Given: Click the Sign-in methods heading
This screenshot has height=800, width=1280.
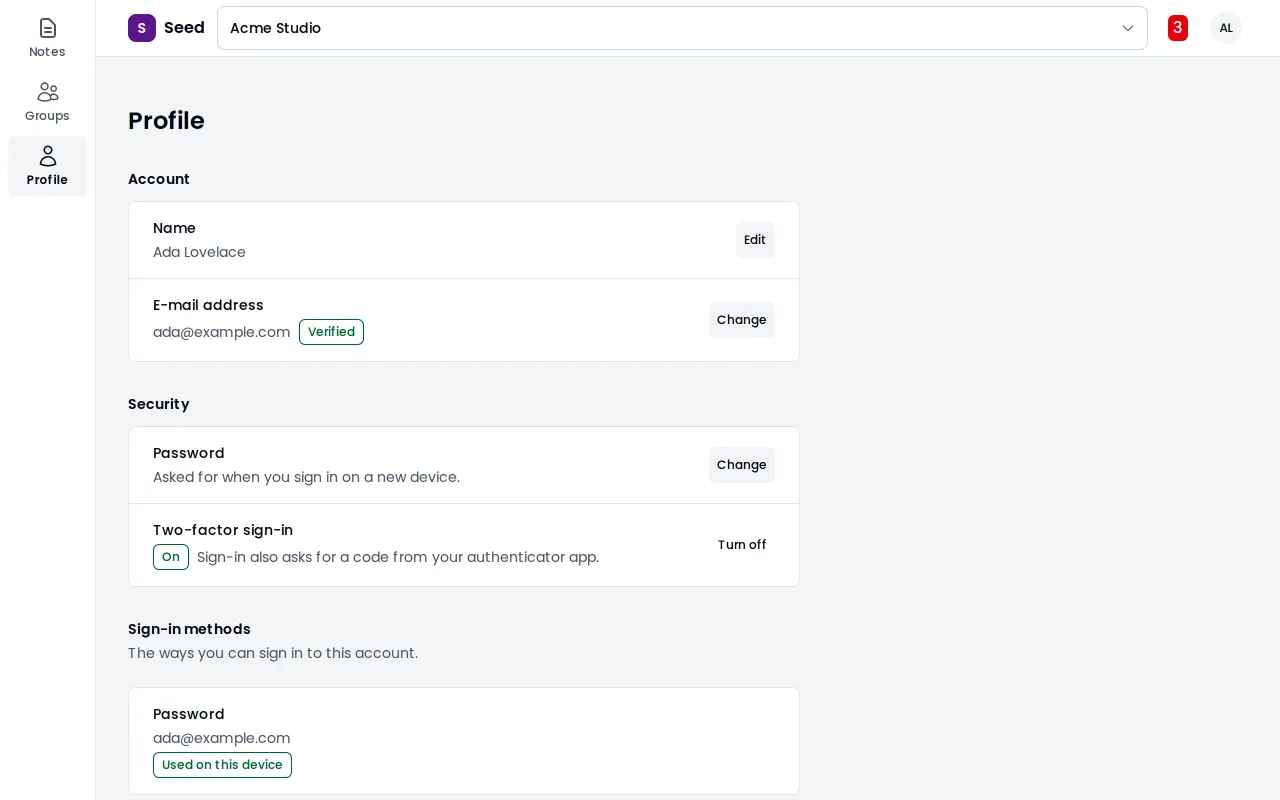Looking at the screenshot, I should [189, 629].
